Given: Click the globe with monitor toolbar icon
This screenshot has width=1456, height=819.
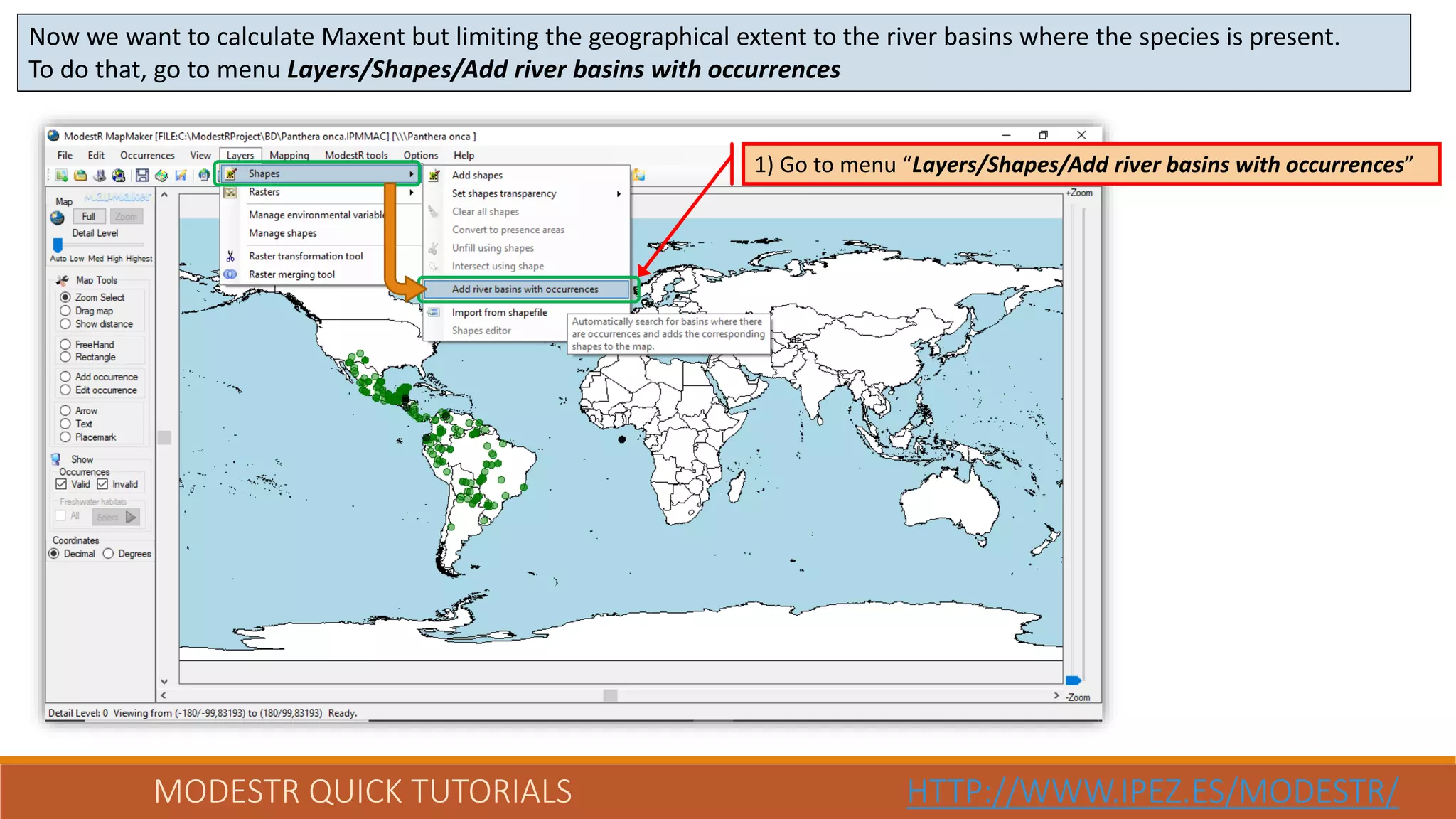Looking at the screenshot, I should [x=119, y=175].
